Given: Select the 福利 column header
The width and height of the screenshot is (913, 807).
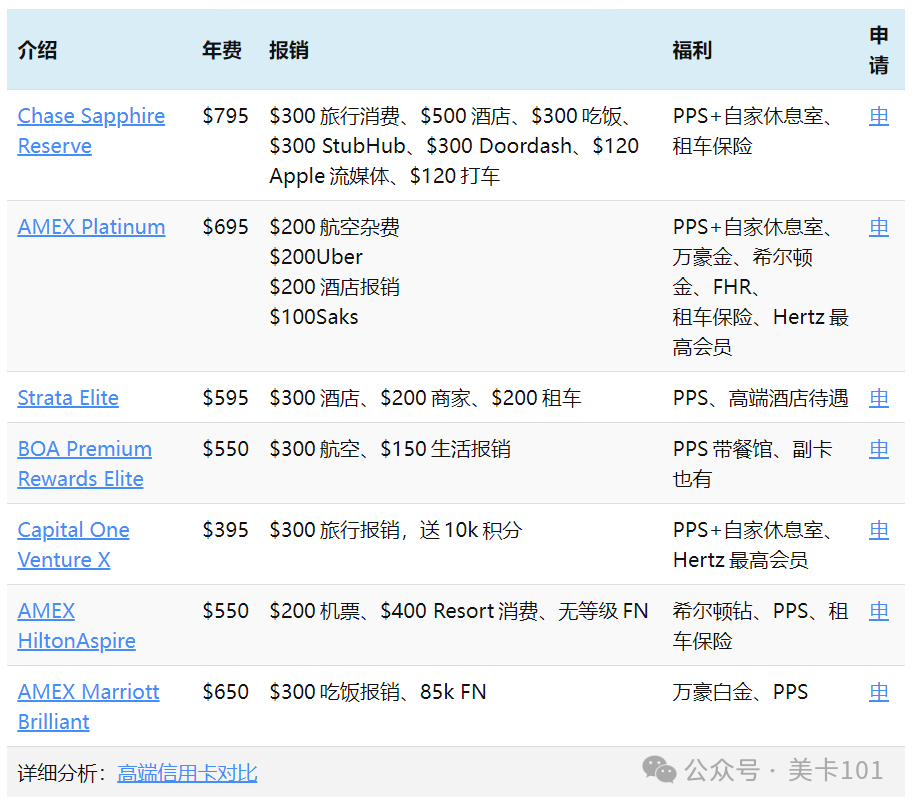Looking at the screenshot, I should pyautogui.click(x=692, y=50).
